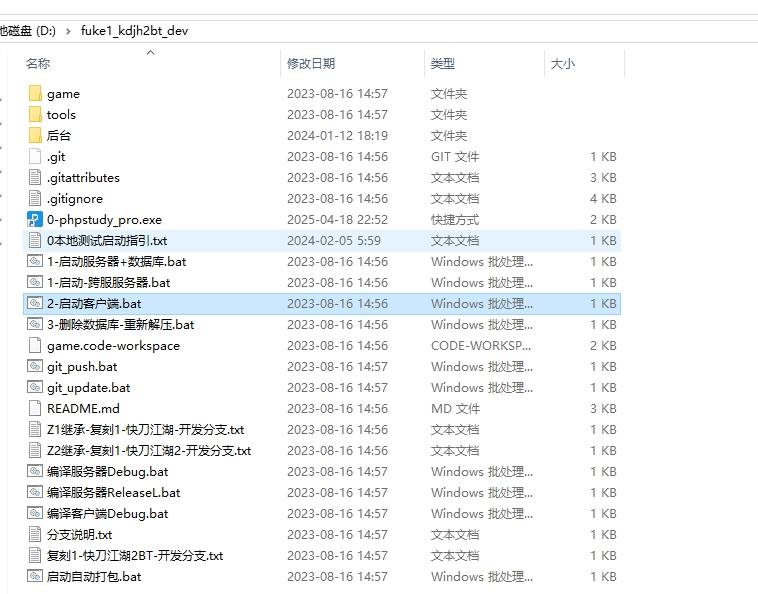Click the 1-启动-跨服服务器.bat batch icon
758x594 pixels.
tap(35, 282)
